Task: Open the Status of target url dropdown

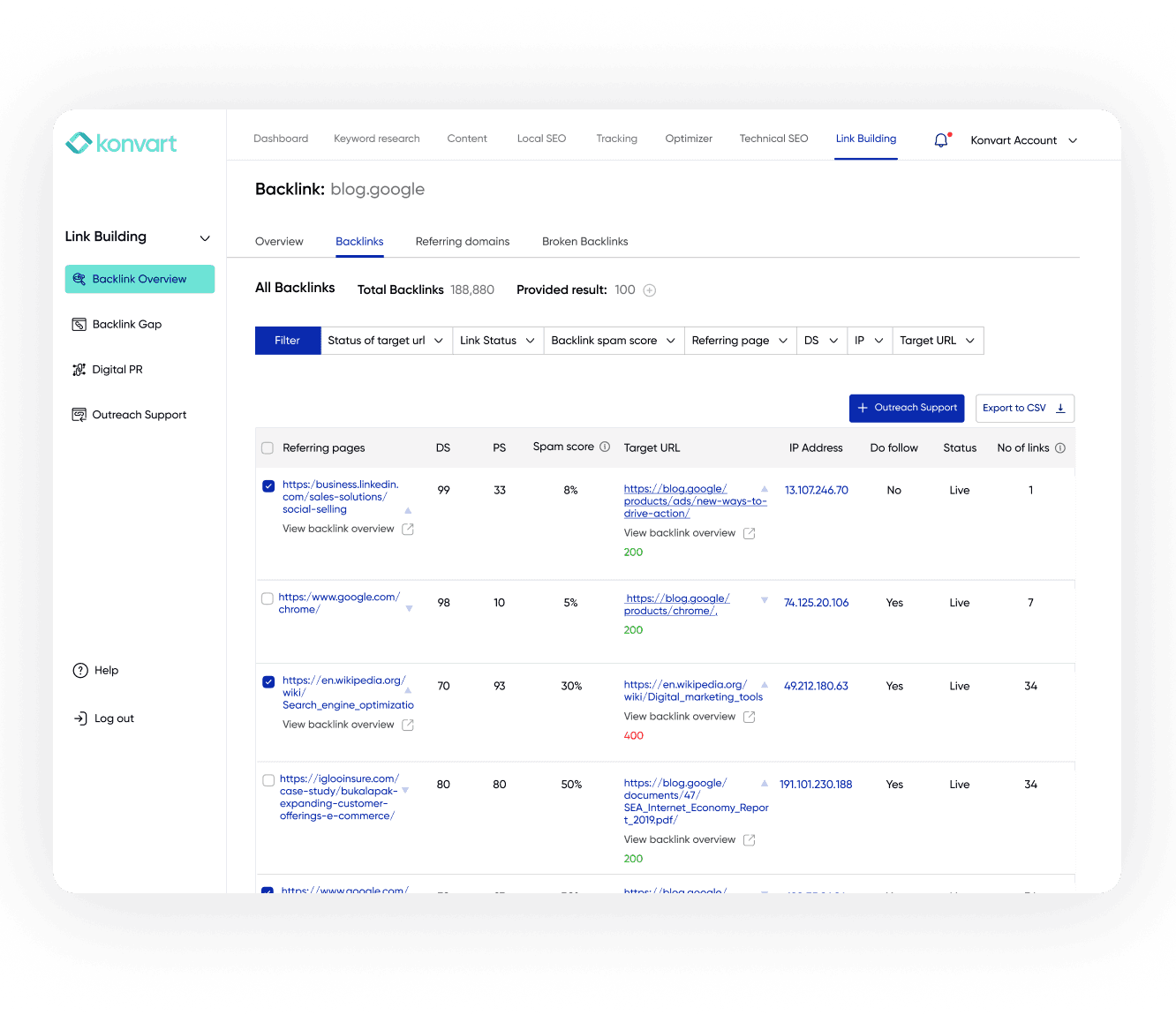Action: point(386,340)
